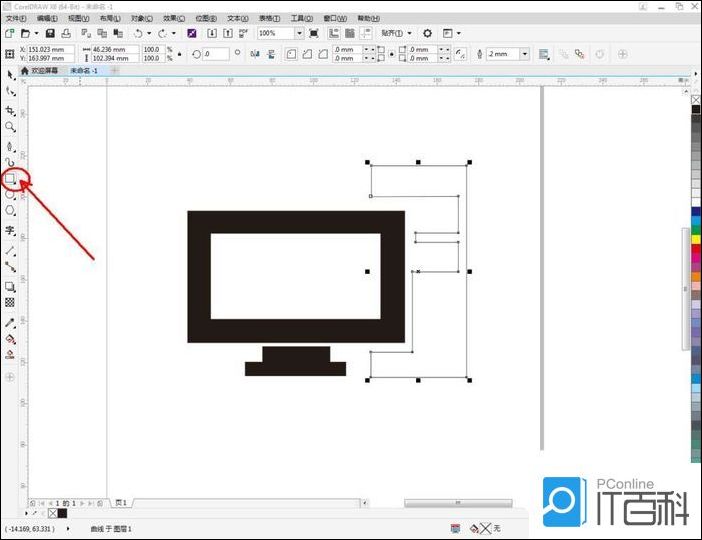Viewport: 702px width, 540px height.
Task: Select the Pick tool arrow
Action: [x=11, y=74]
